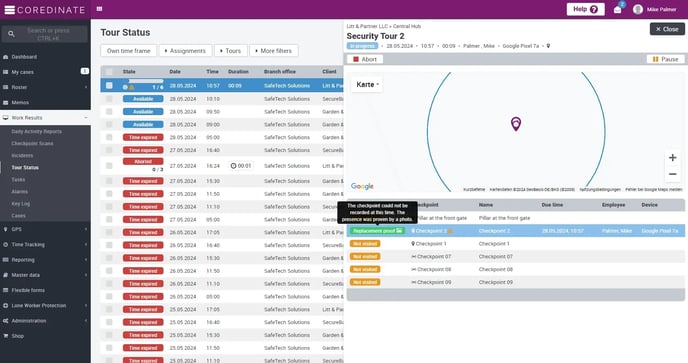Click the map marker pin

click(516, 124)
